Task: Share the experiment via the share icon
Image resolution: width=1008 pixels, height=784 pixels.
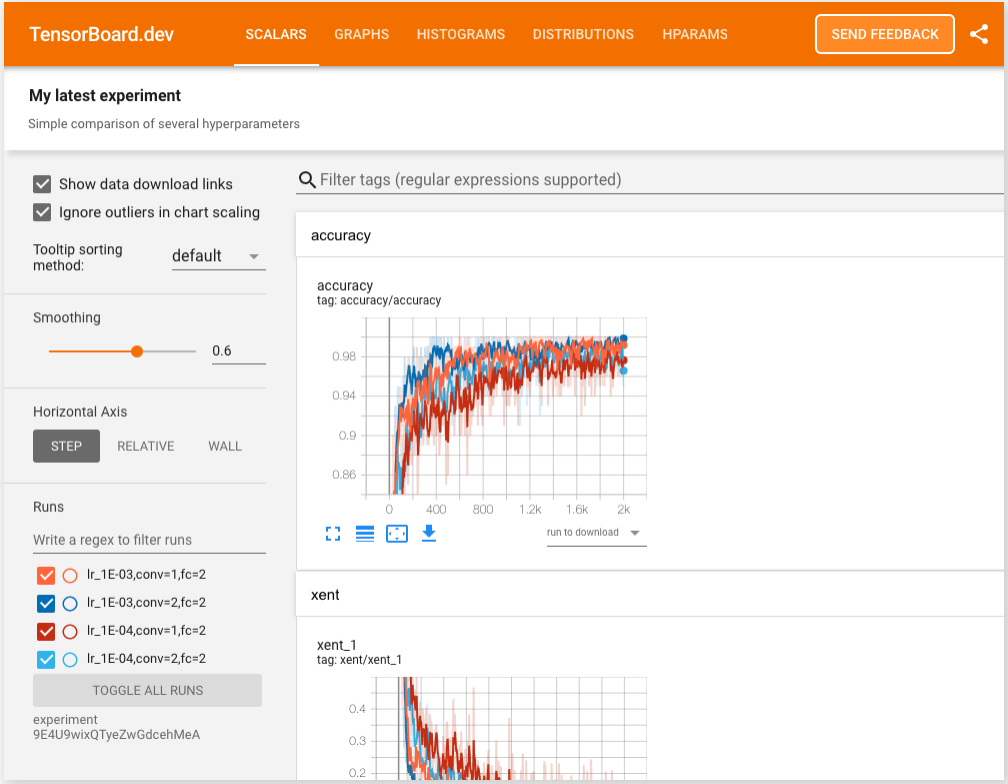Action: tap(979, 34)
